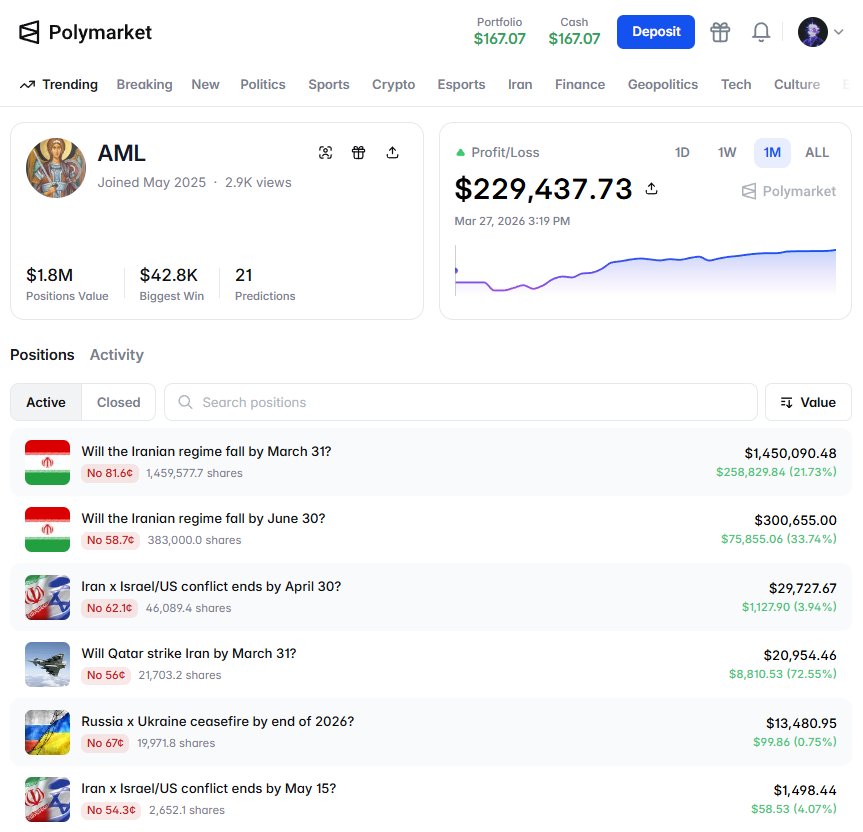Open notifications bell icon
863x832 pixels.
pos(761,32)
